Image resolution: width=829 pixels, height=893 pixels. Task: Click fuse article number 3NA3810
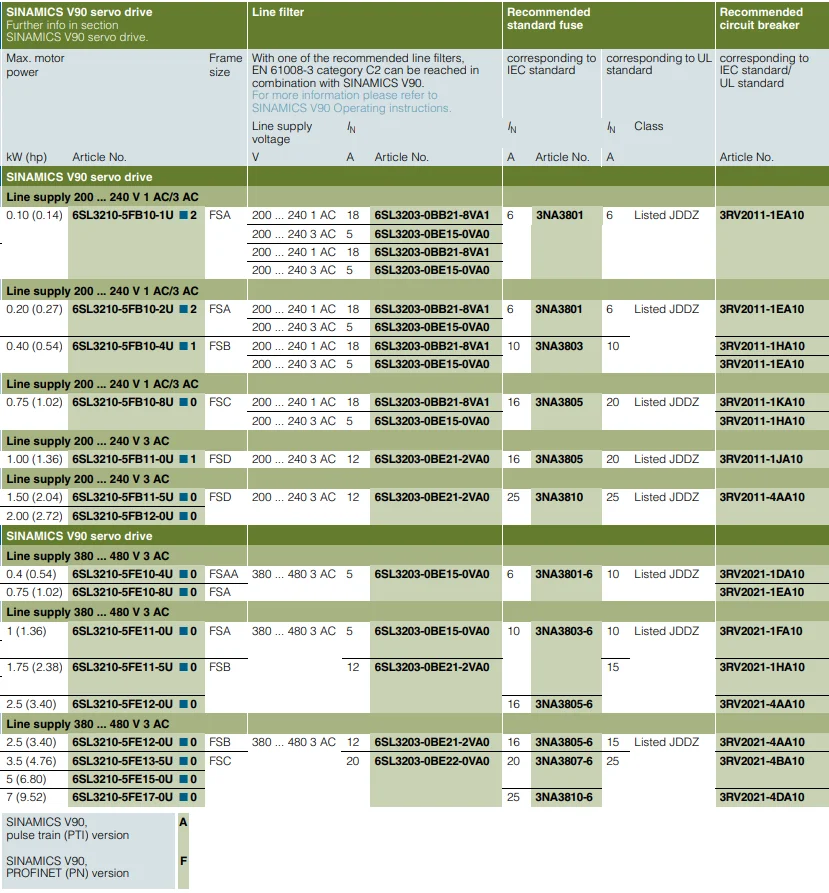(559, 497)
